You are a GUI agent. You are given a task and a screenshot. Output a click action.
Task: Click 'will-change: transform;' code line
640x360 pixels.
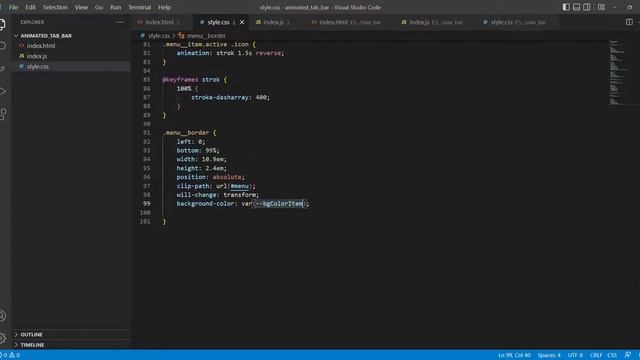coord(218,195)
